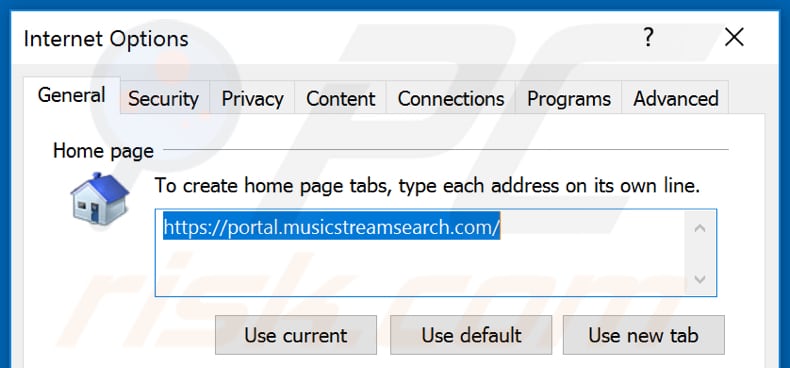This screenshot has height=368, width=790.
Task: Open the Security tab
Action: coord(164,98)
